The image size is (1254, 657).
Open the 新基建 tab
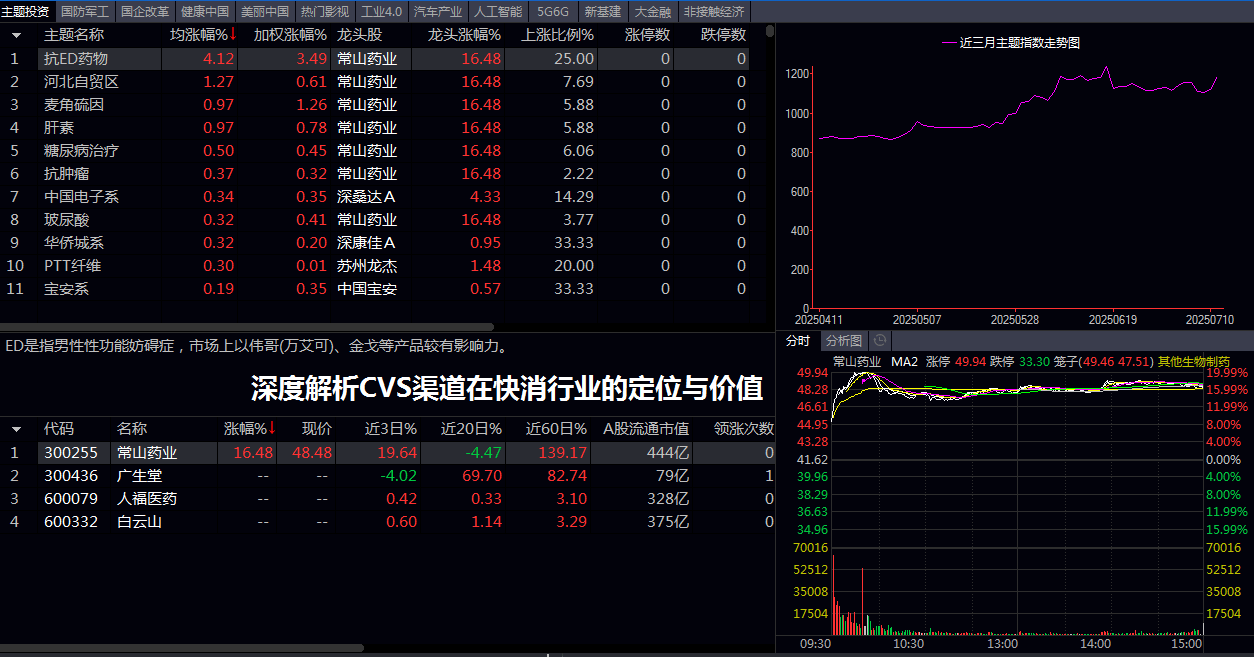603,12
